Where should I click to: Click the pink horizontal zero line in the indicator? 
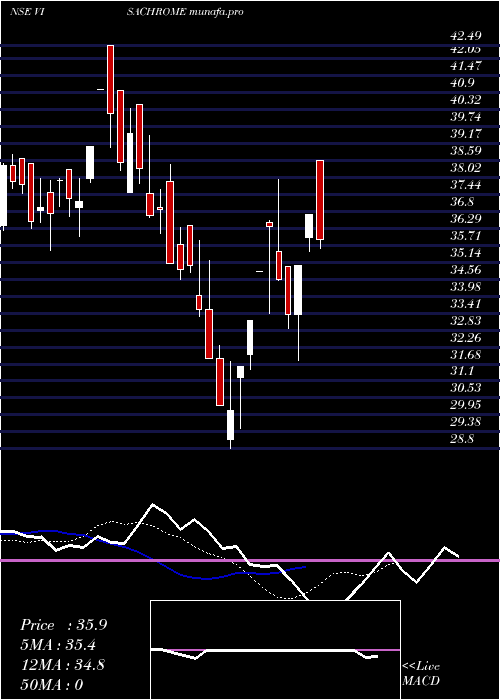(250, 560)
